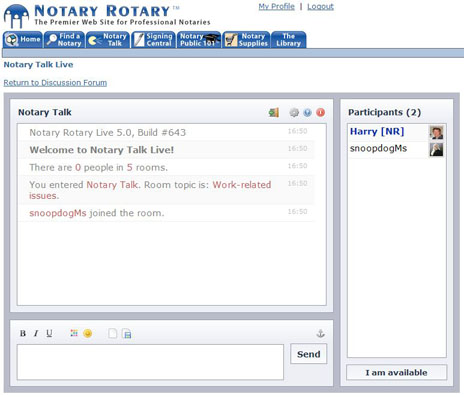Click Return to Discussion Forum link
The width and height of the screenshot is (464, 397).
(x=55, y=83)
